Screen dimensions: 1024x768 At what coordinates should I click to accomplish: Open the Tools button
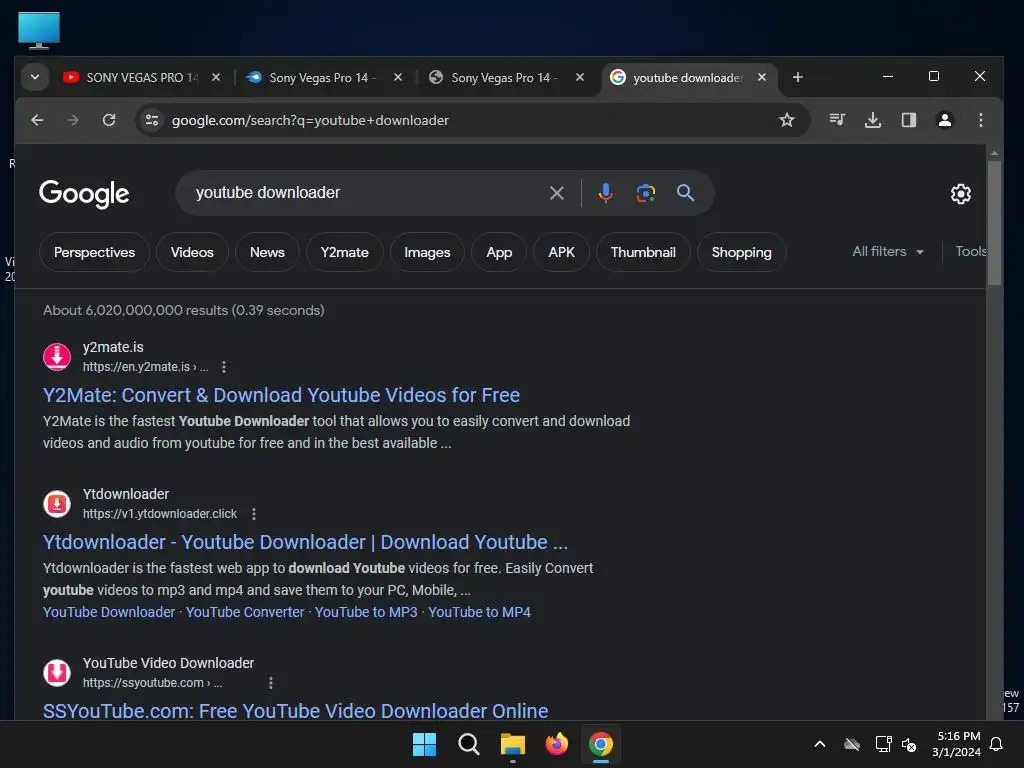coord(970,251)
